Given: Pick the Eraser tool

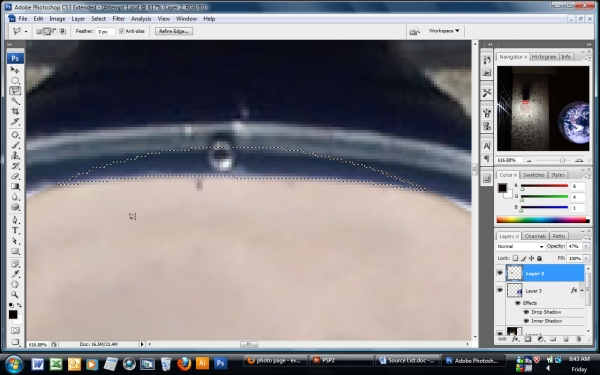Looking at the screenshot, I should point(15,176).
